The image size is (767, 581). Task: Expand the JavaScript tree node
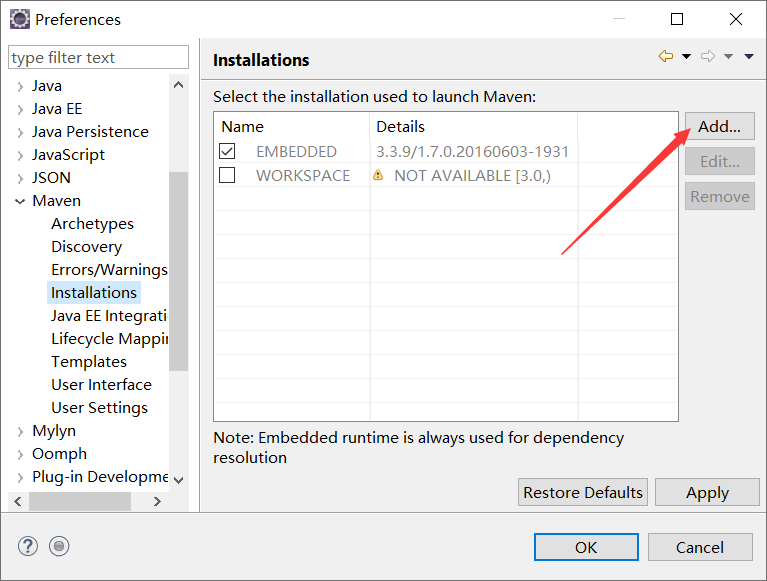(x=20, y=156)
